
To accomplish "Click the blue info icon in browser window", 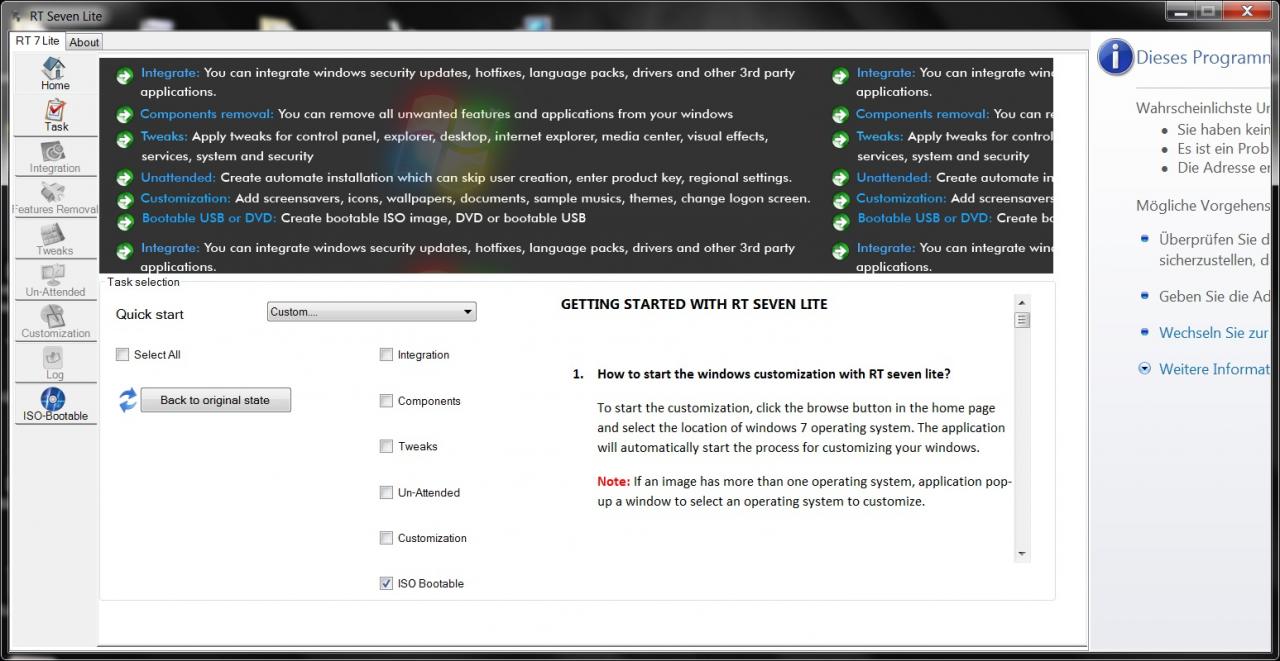I will (1115, 57).
